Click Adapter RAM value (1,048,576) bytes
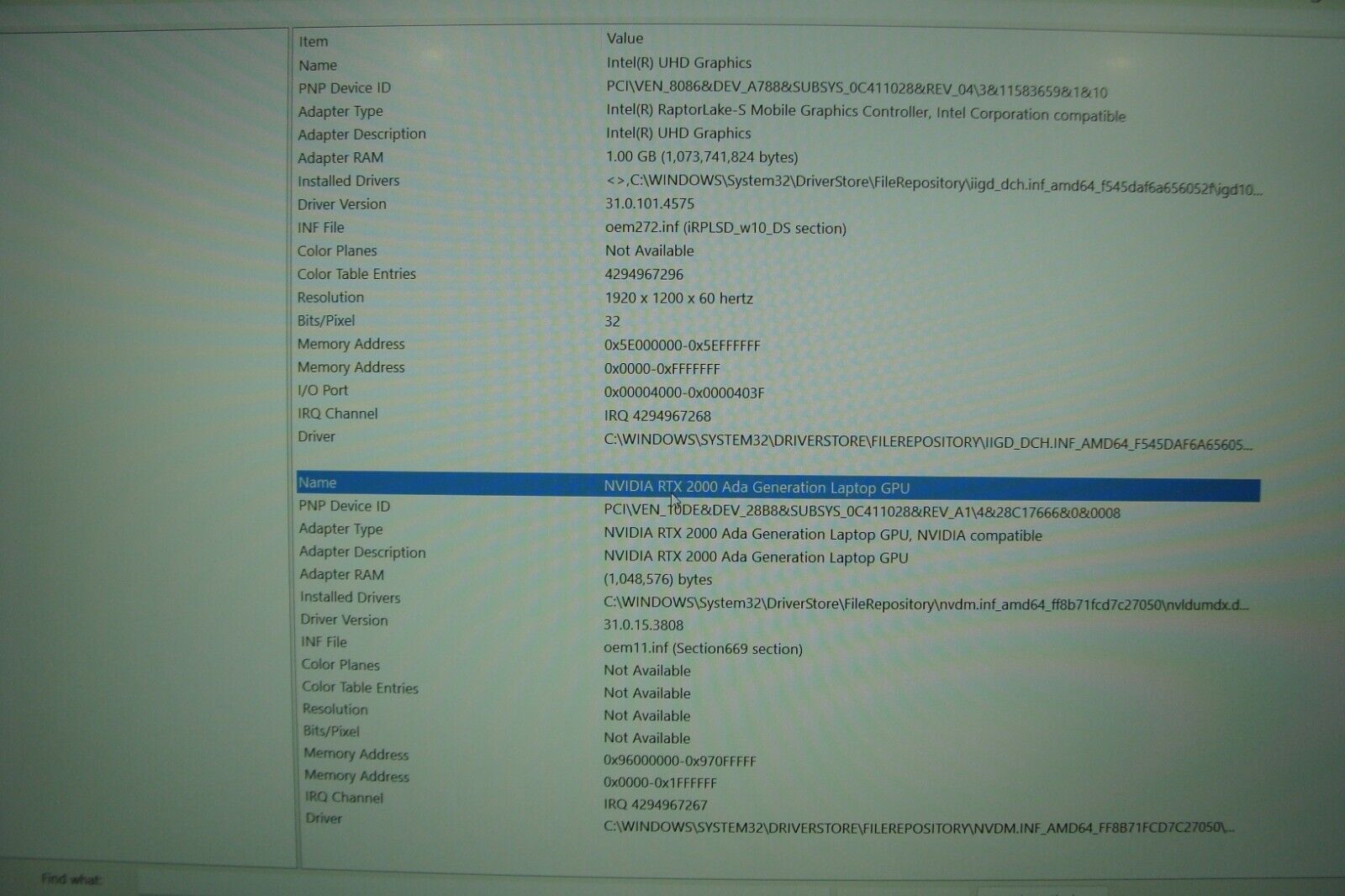The width and height of the screenshot is (1345, 896). (x=657, y=579)
